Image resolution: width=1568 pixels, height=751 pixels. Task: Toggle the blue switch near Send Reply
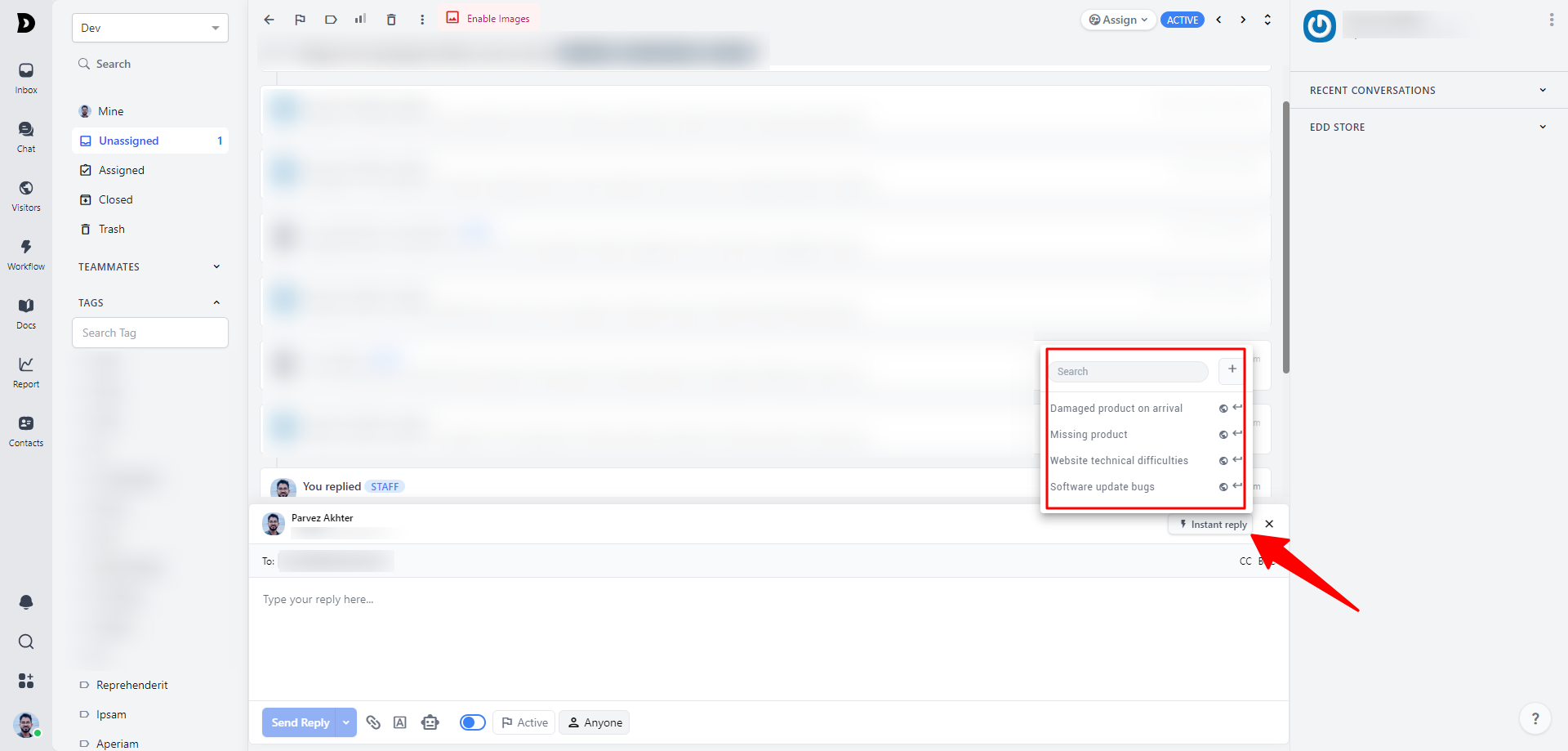point(472,722)
